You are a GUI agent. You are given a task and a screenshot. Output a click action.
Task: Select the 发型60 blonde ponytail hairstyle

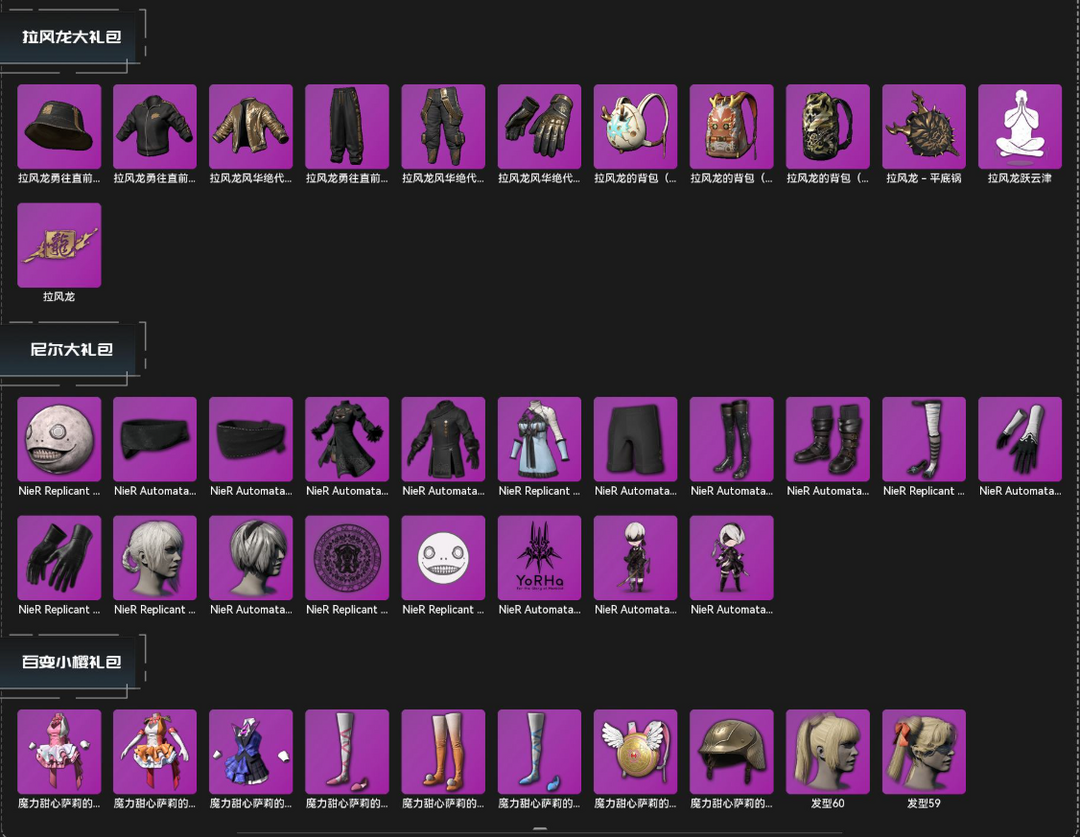[x=828, y=752]
